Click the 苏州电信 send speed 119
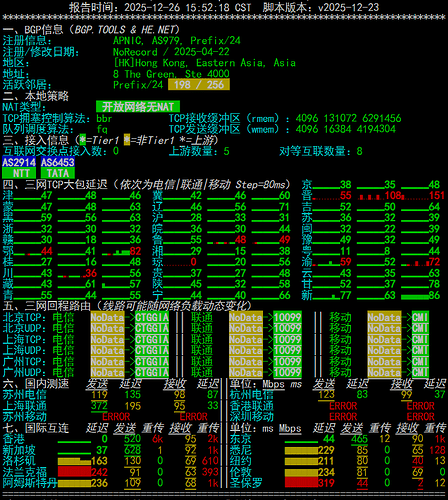The height and width of the screenshot is (500, 448). 99,395
